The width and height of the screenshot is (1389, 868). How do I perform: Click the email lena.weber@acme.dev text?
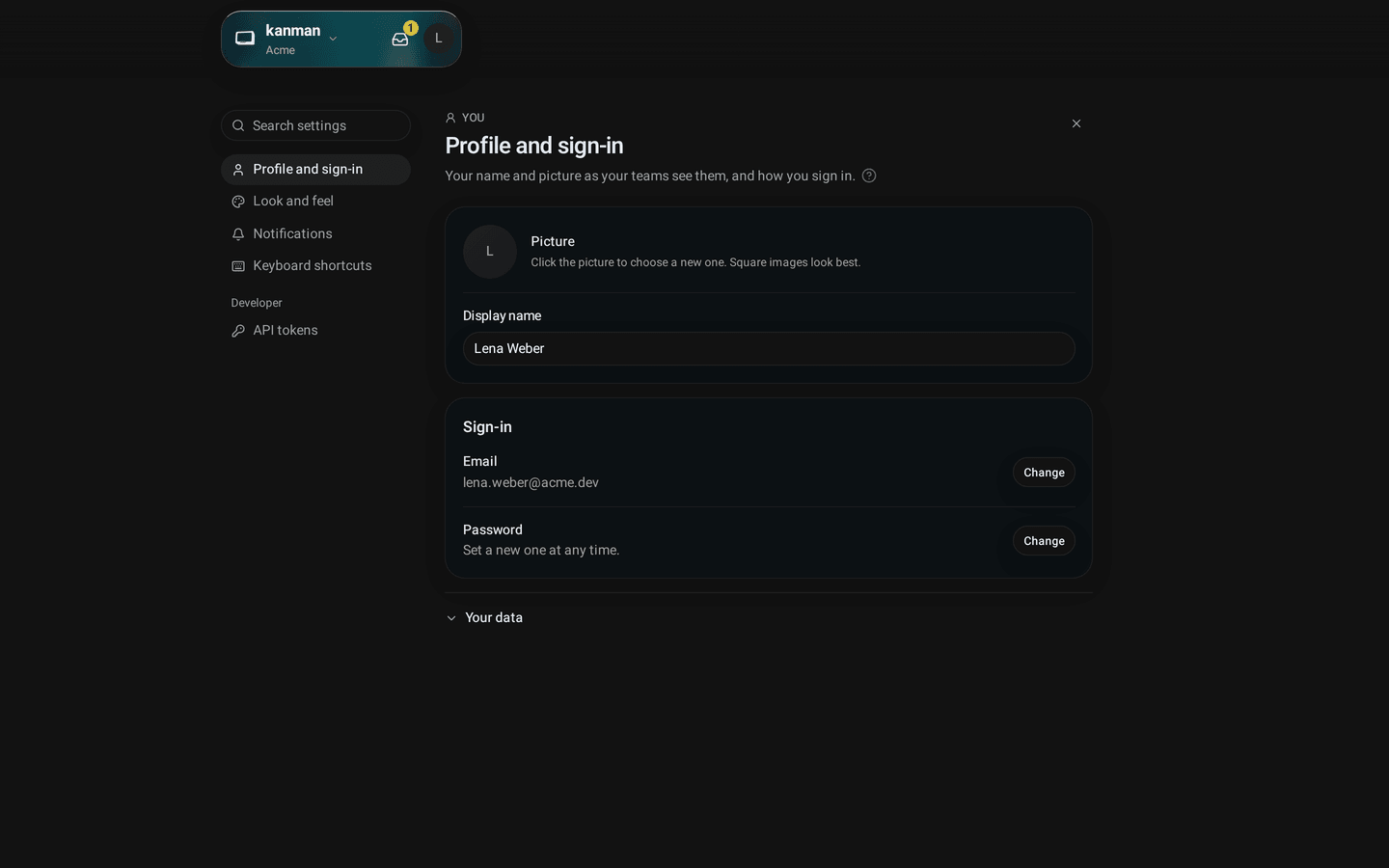pyautogui.click(x=531, y=482)
